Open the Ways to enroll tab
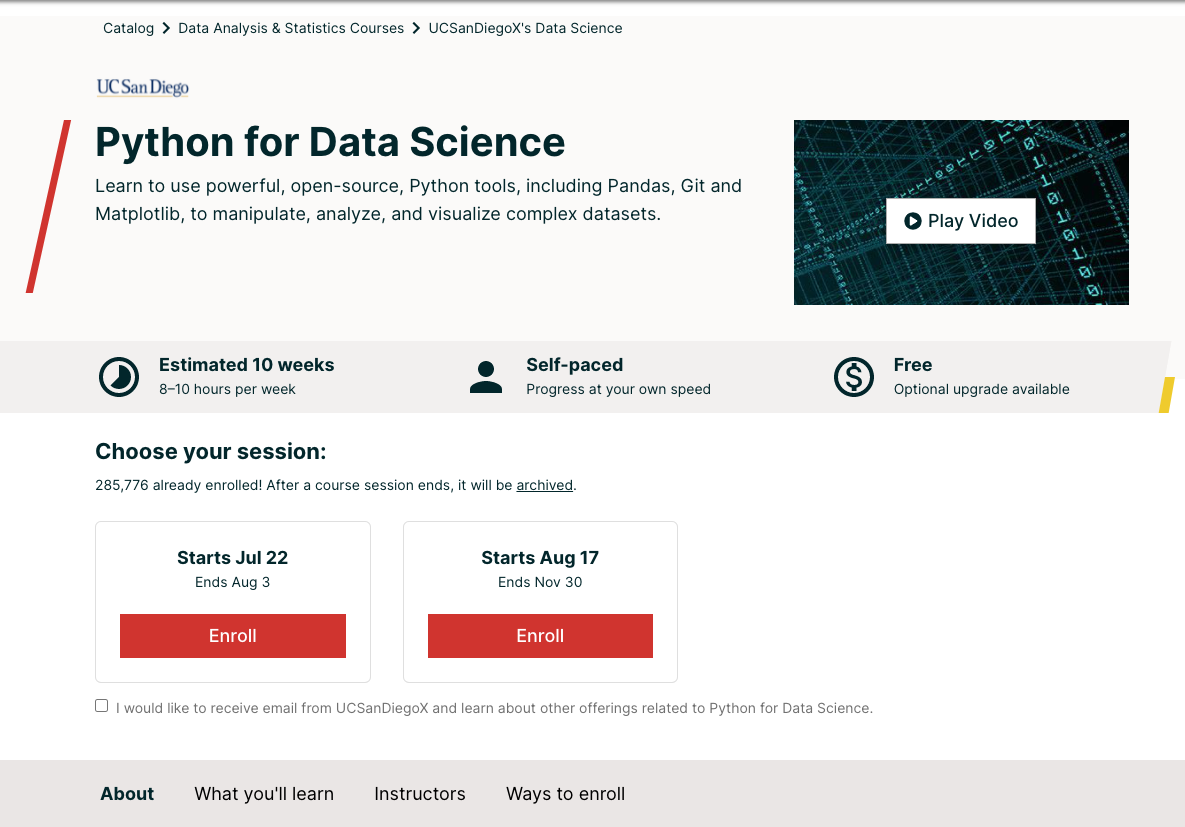This screenshot has height=827, width=1185. click(565, 793)
